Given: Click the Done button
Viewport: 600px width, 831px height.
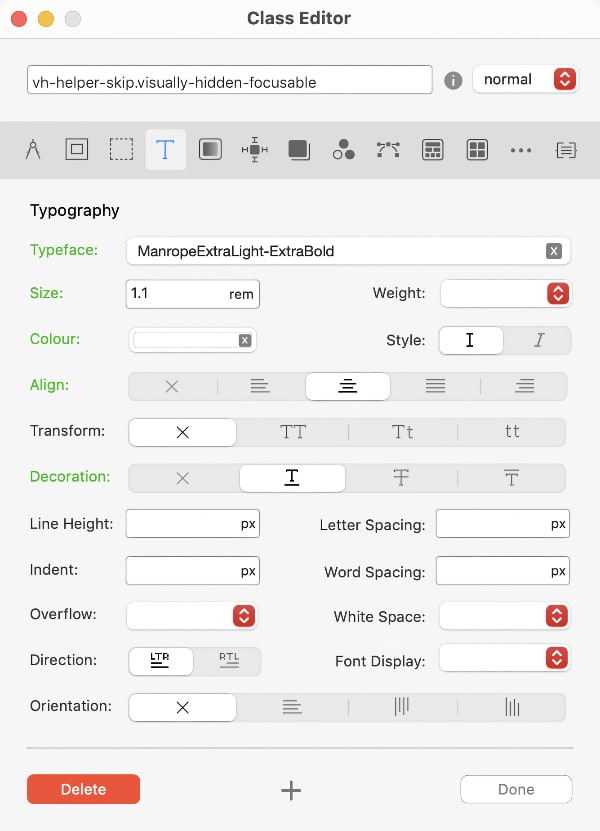Looking at the screenshot, I should [x=516, y=789].
